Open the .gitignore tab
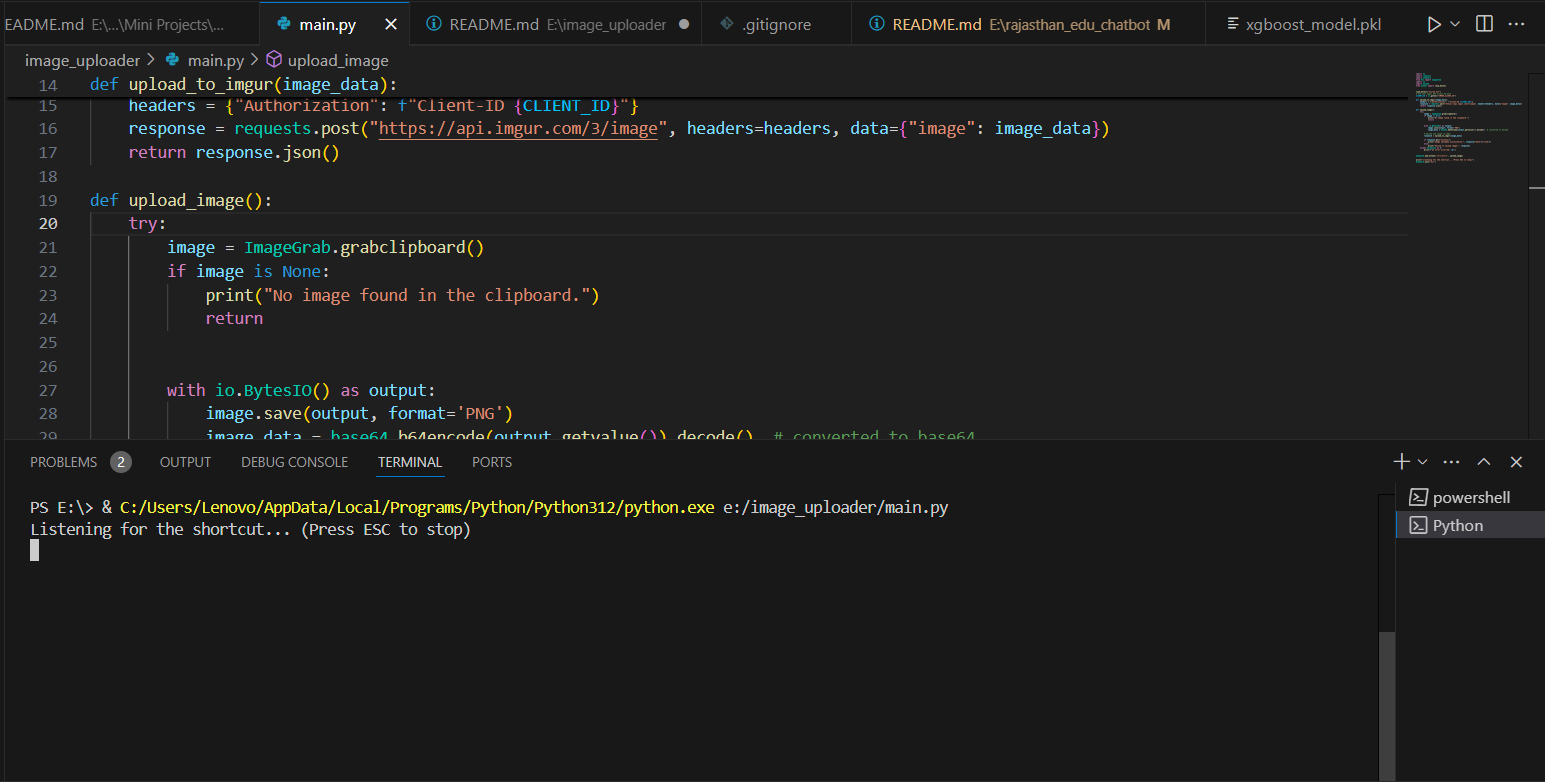Viewport: 1545px width, 782px height. click(x=776, y=24)
